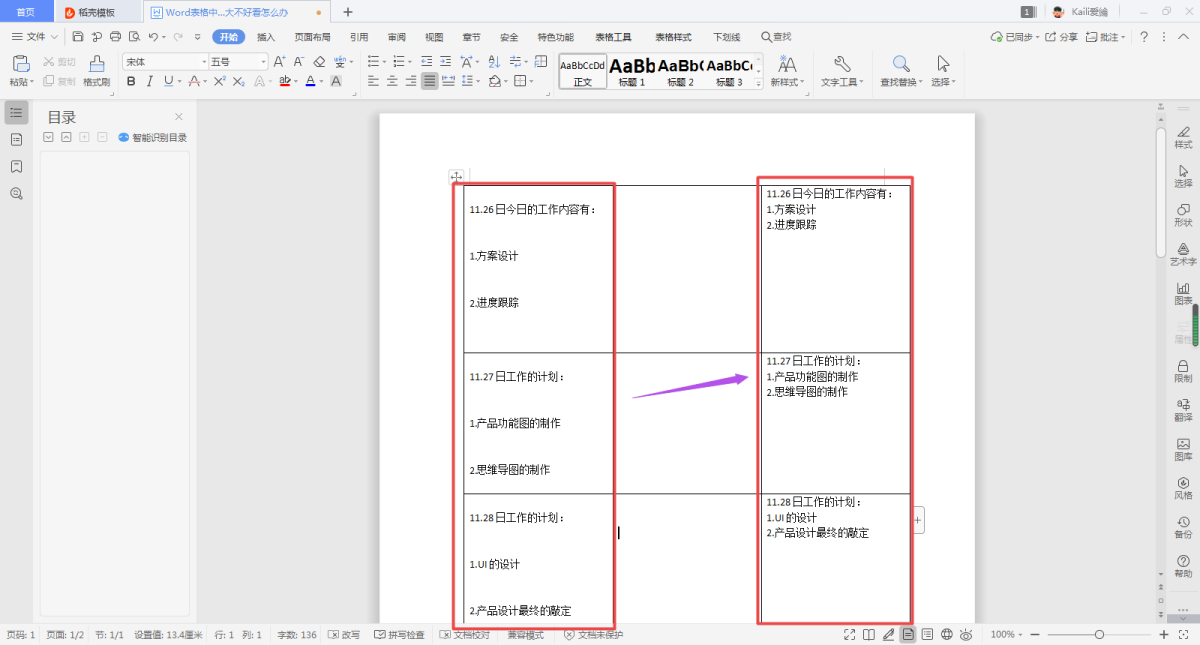1200x645 pixels.
Task: Open the 页面布局 ribbon tab
Action: click(x=312, y=37)
